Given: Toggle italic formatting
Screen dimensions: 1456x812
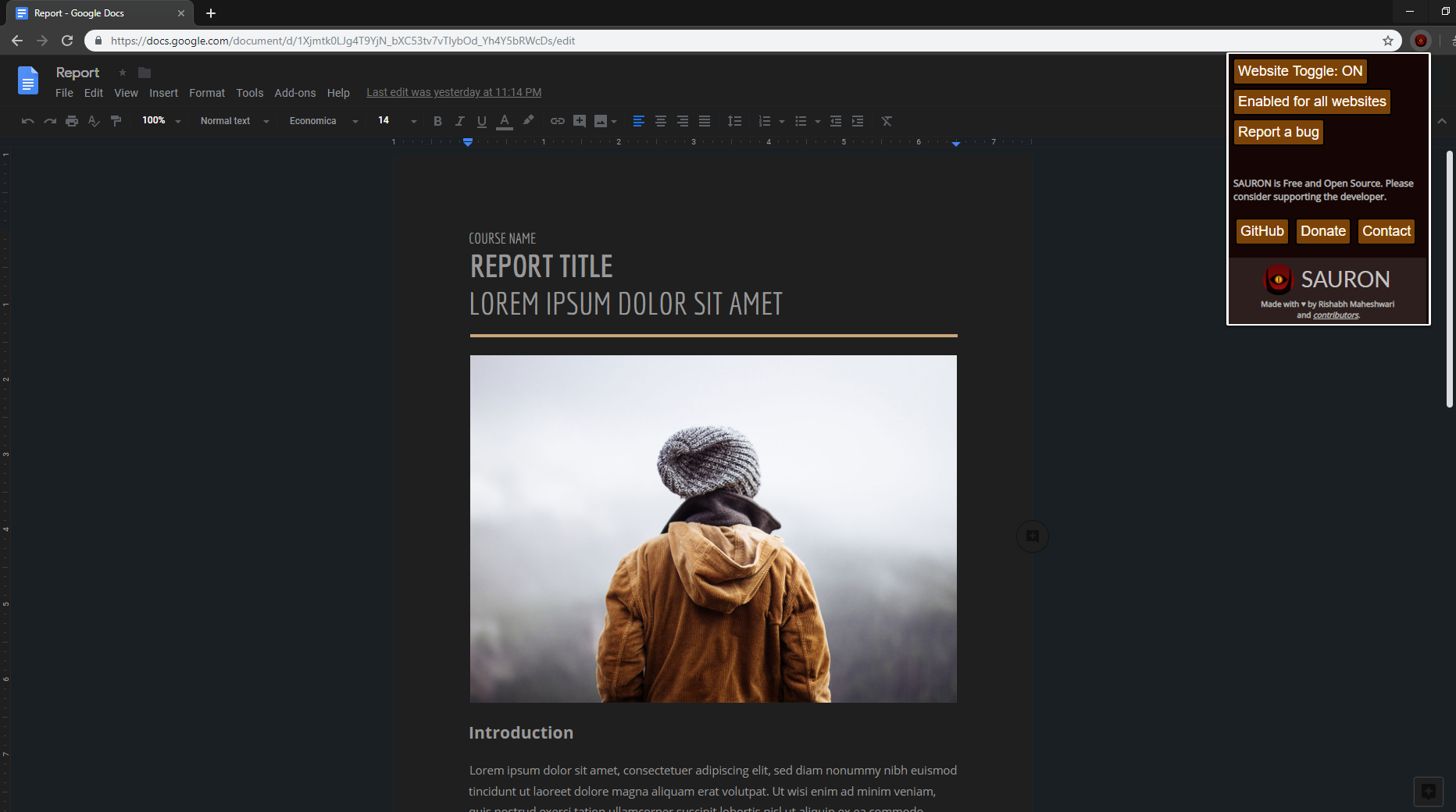Looking at the screenshot, I should [459, 121].
